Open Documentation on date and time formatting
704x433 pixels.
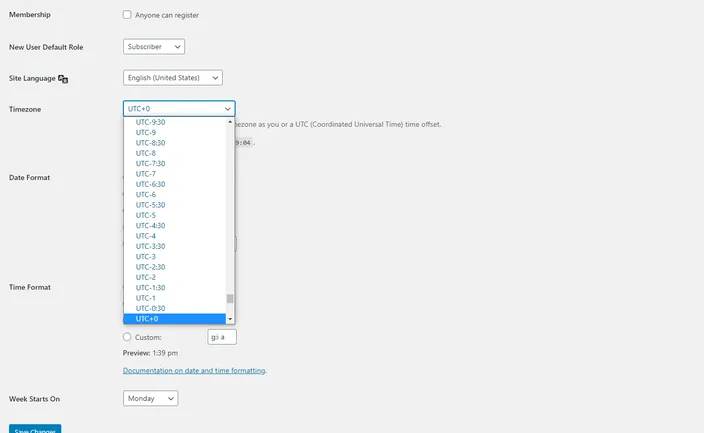[194, 371]
